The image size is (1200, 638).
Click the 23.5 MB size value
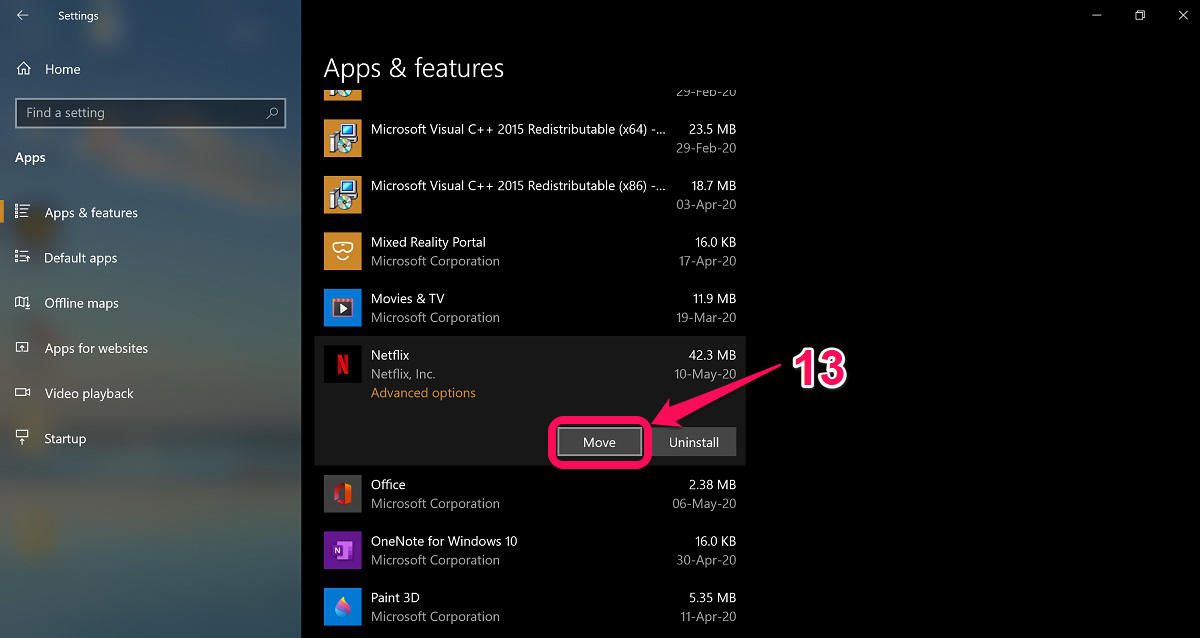(x=712, y=129)
